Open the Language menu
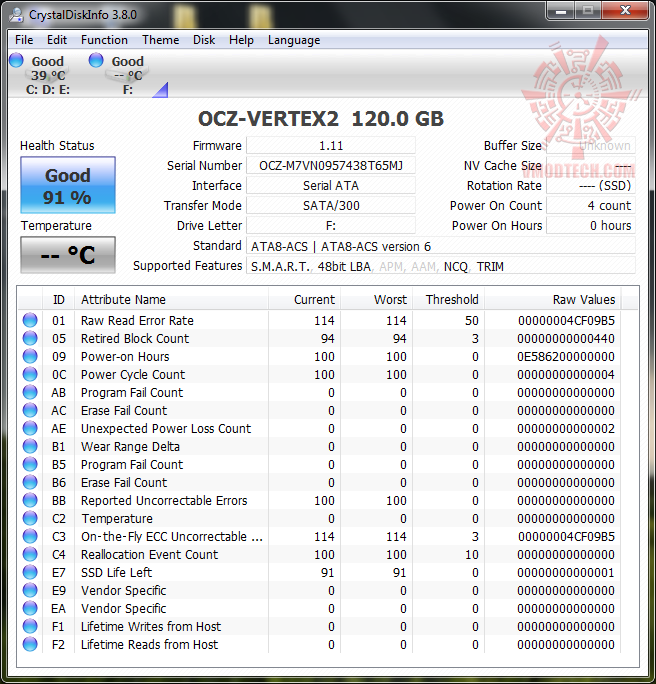This screenshot has width=656, height=684. pos(294,40)
